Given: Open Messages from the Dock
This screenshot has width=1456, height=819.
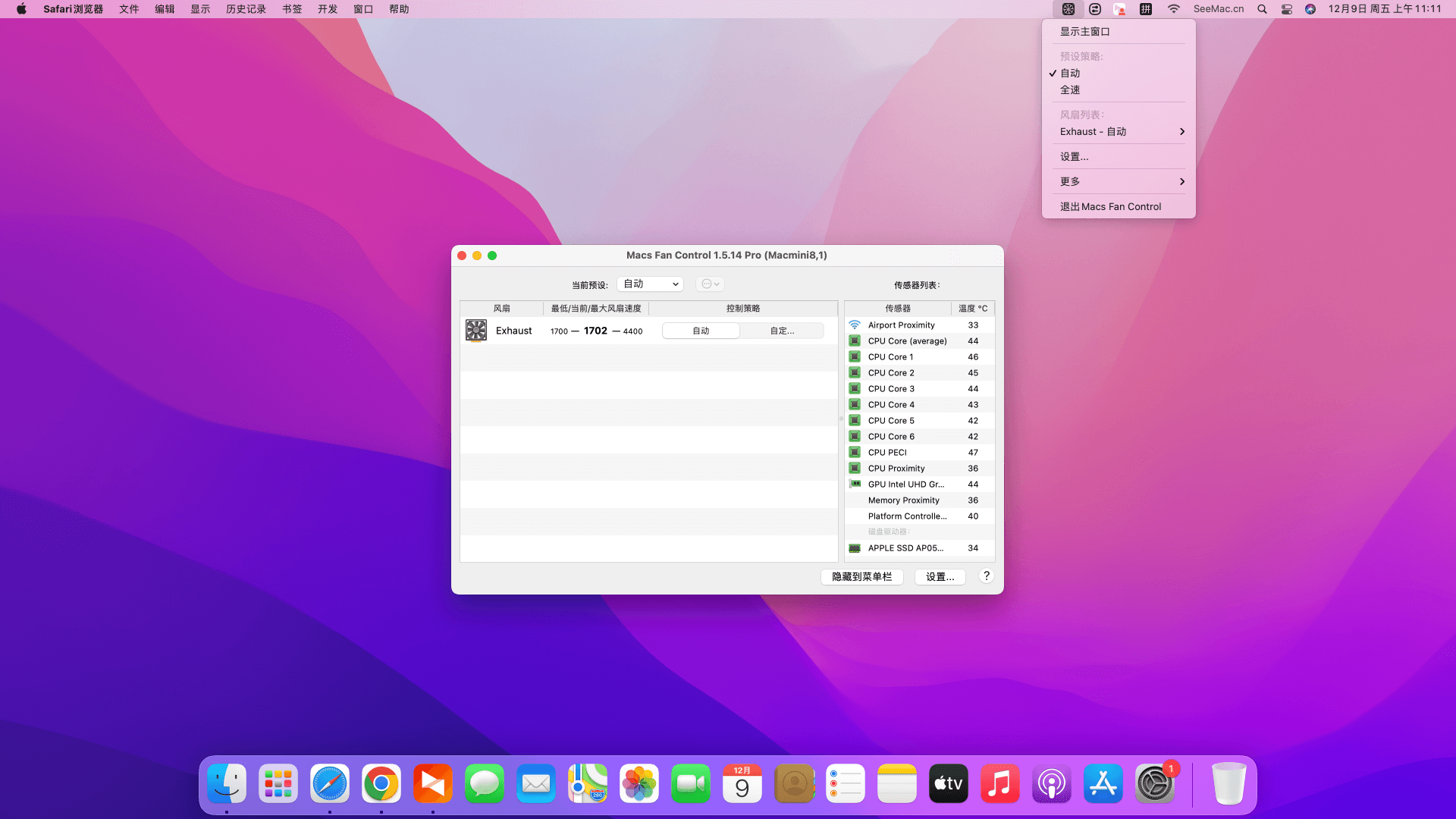Looking at the screenshot, I should coord(485,784).
